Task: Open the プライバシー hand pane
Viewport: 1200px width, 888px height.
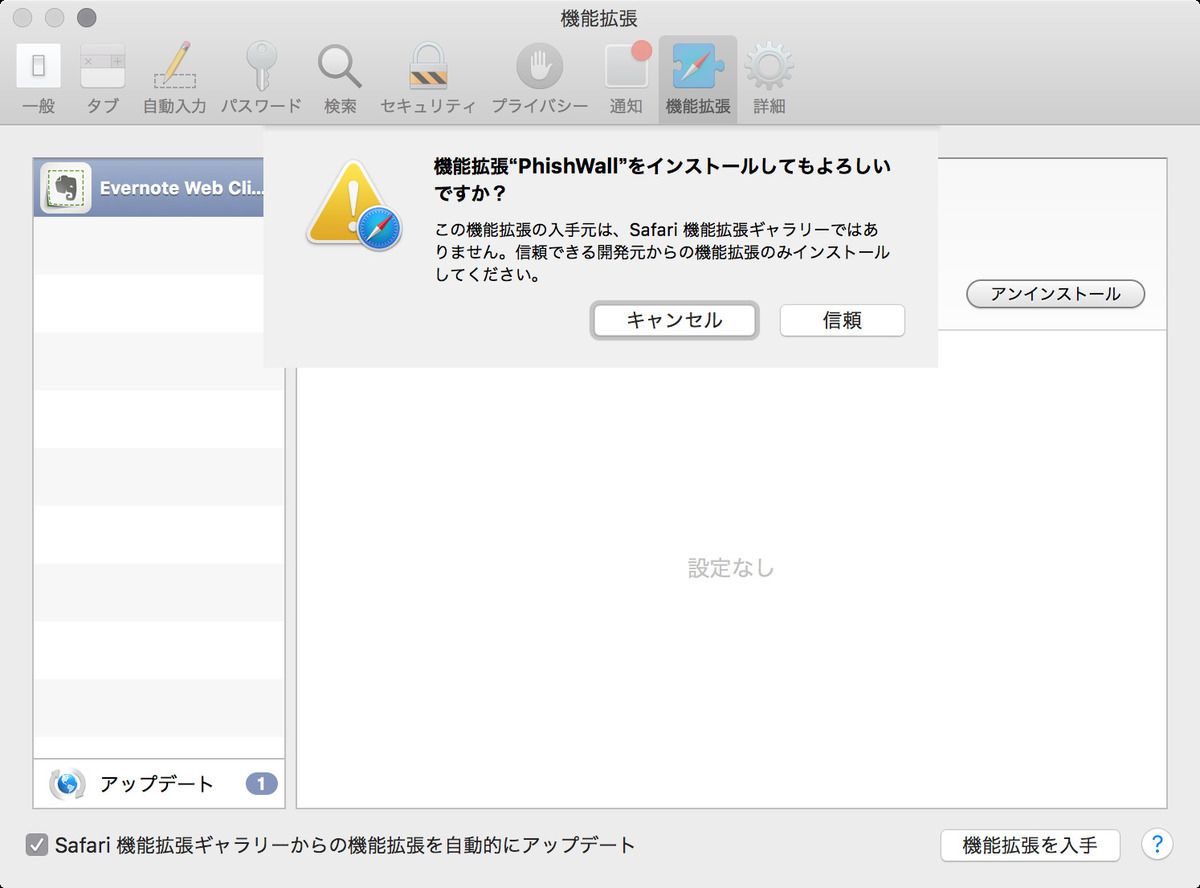Action: click(x=539, y=79)
